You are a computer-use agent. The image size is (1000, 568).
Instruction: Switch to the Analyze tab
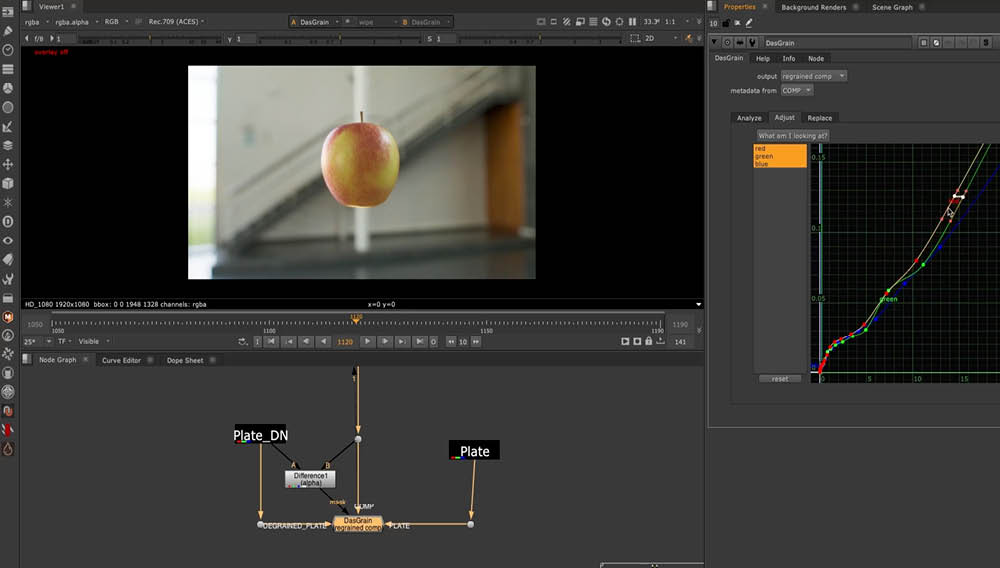[x=749, y=118]
